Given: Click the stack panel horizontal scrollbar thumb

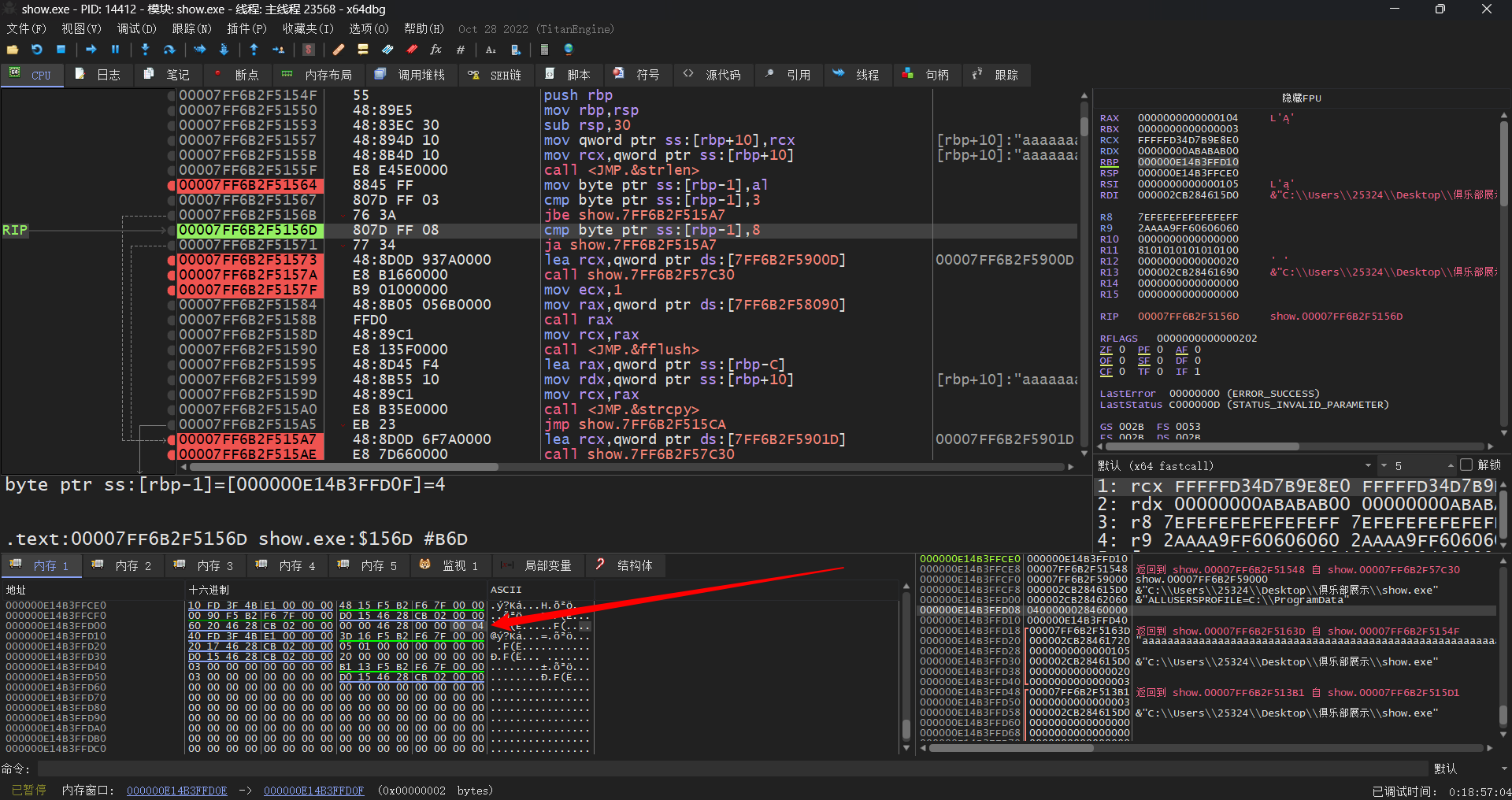Looking at the screenshot, I should click(x=1011, y=748).
